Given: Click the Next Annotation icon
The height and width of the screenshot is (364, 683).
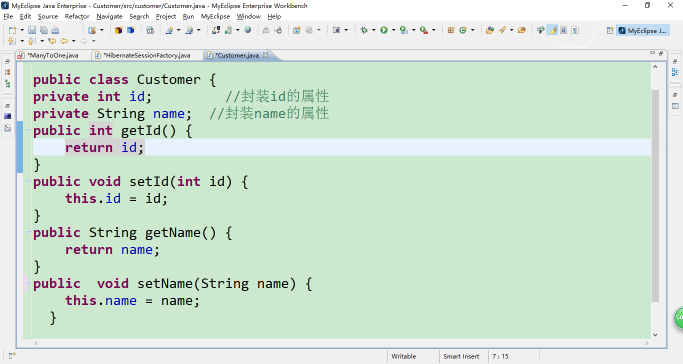Looking at the screenshot, I should (12, 41).
